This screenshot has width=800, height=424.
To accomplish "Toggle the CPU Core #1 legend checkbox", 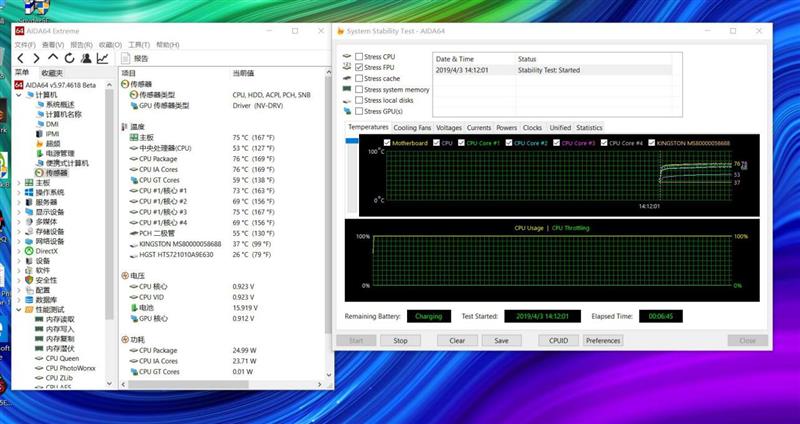I will click(x=461, y=143).
